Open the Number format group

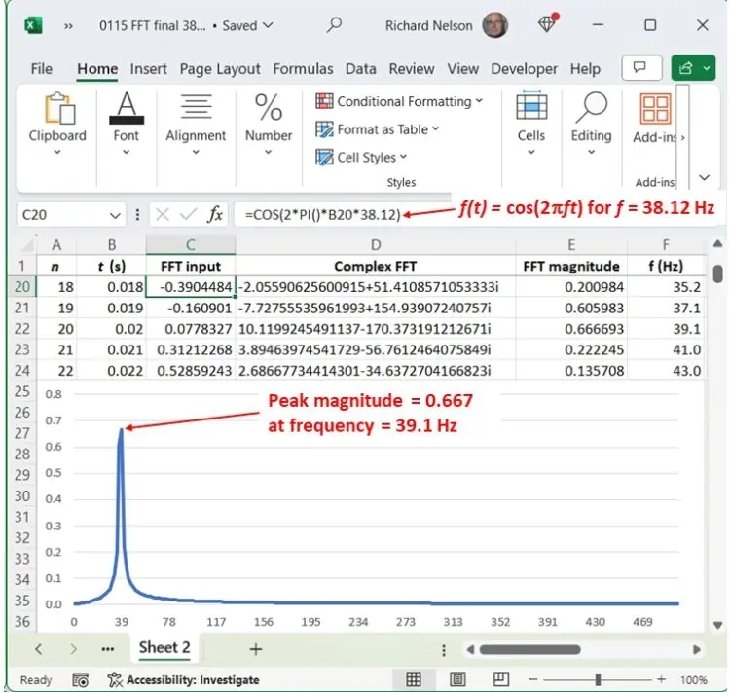click(268, 120)
